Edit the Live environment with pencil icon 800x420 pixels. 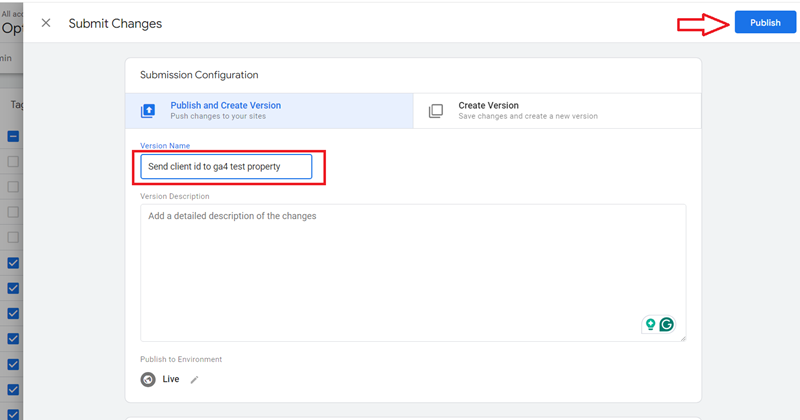(x=194, y=380)
